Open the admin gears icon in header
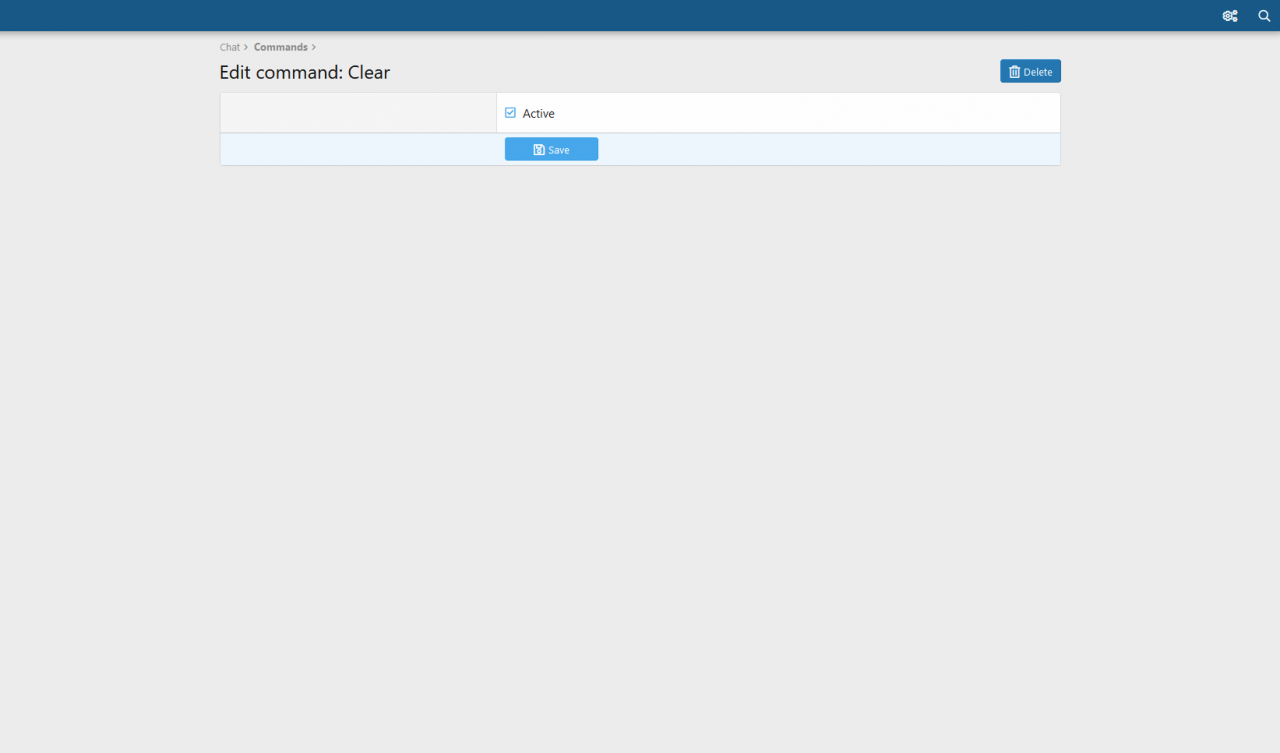 1230,16
